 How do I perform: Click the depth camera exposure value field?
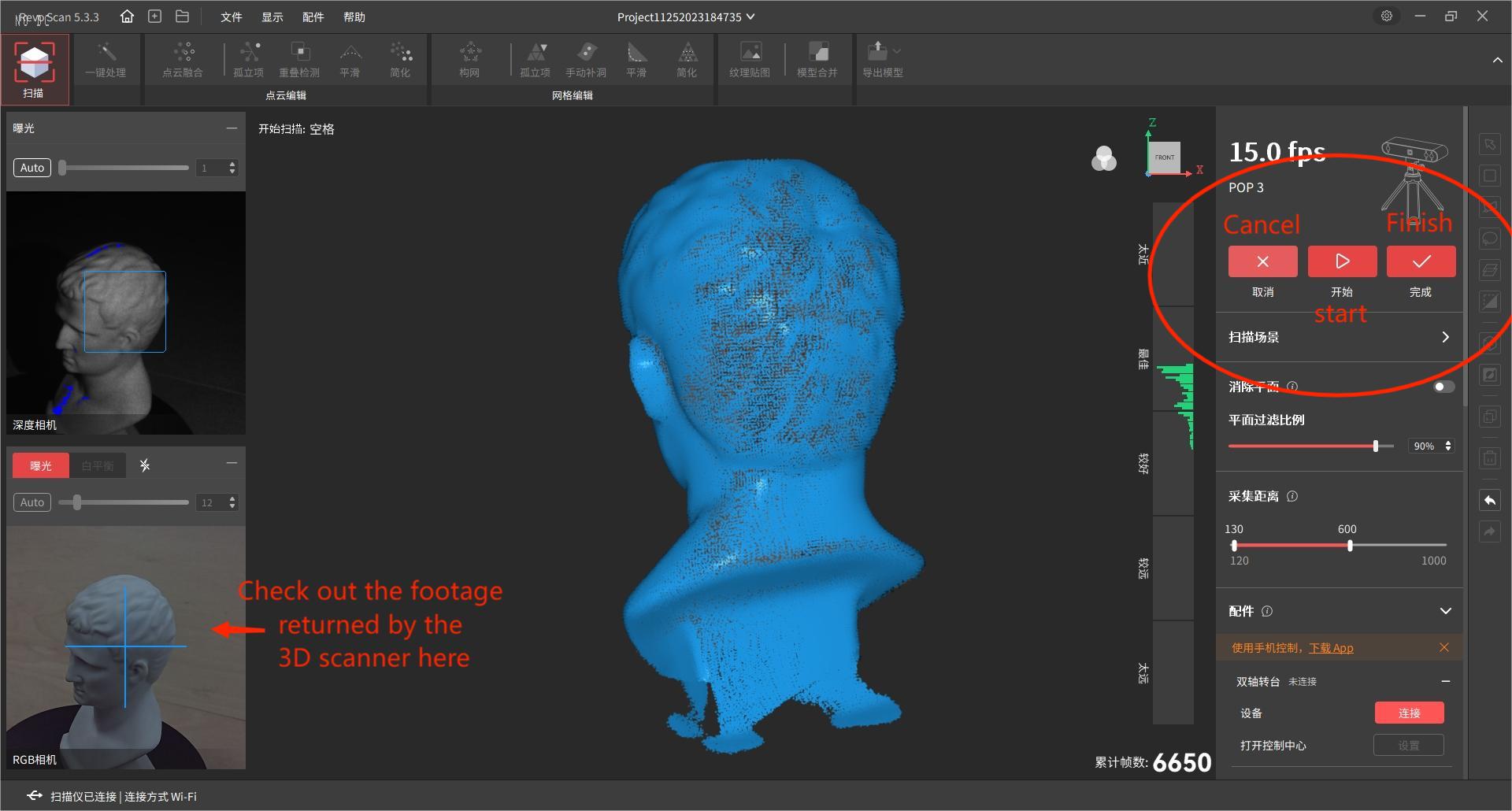tap(217, 168)
